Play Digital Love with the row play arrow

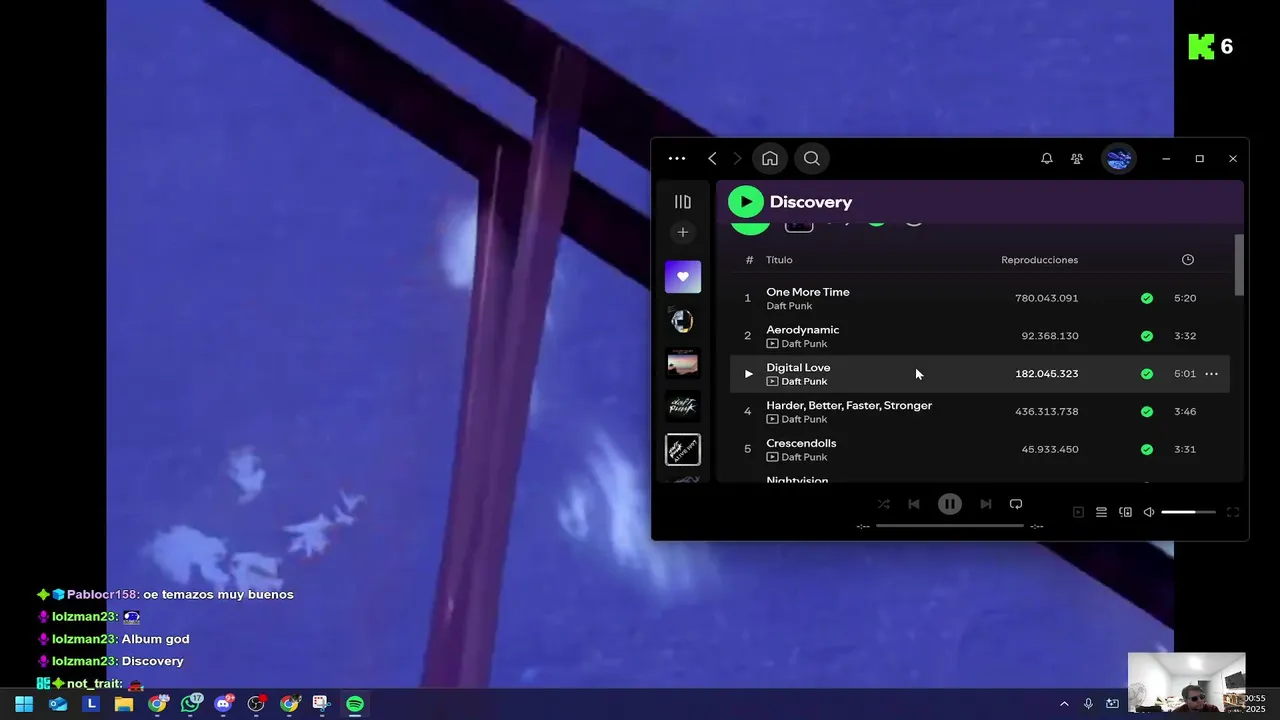pyautogui.click(x=748, y=374)
